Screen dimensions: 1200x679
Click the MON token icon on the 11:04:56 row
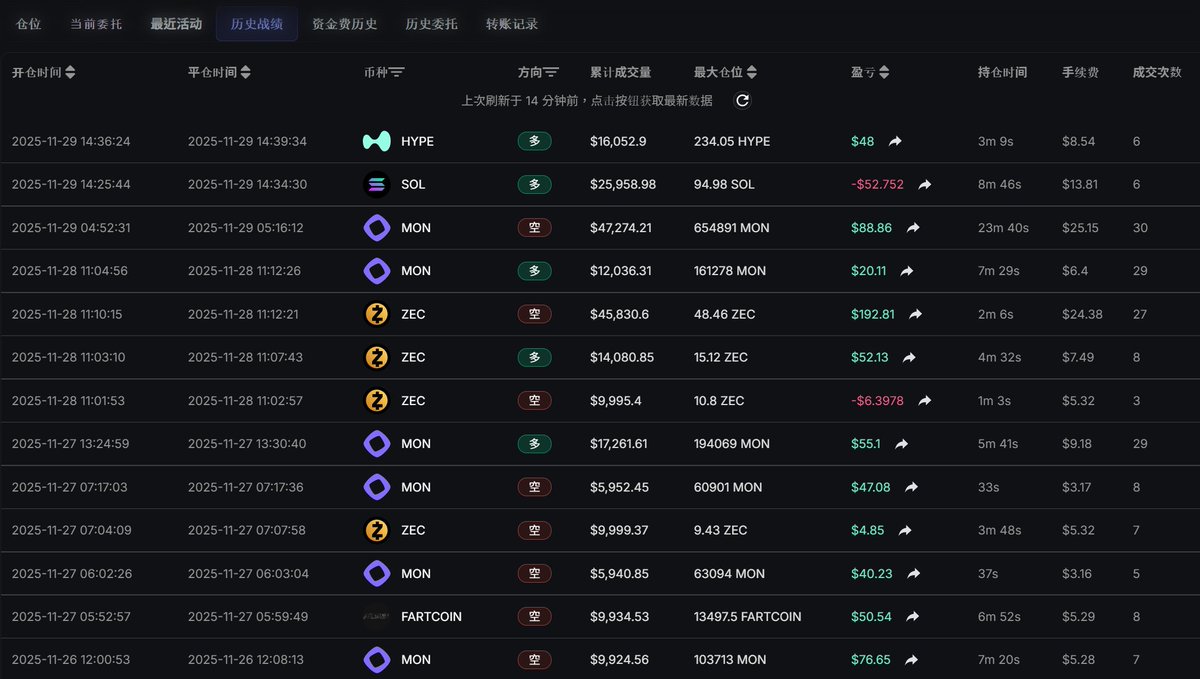[x=376, y=270]
